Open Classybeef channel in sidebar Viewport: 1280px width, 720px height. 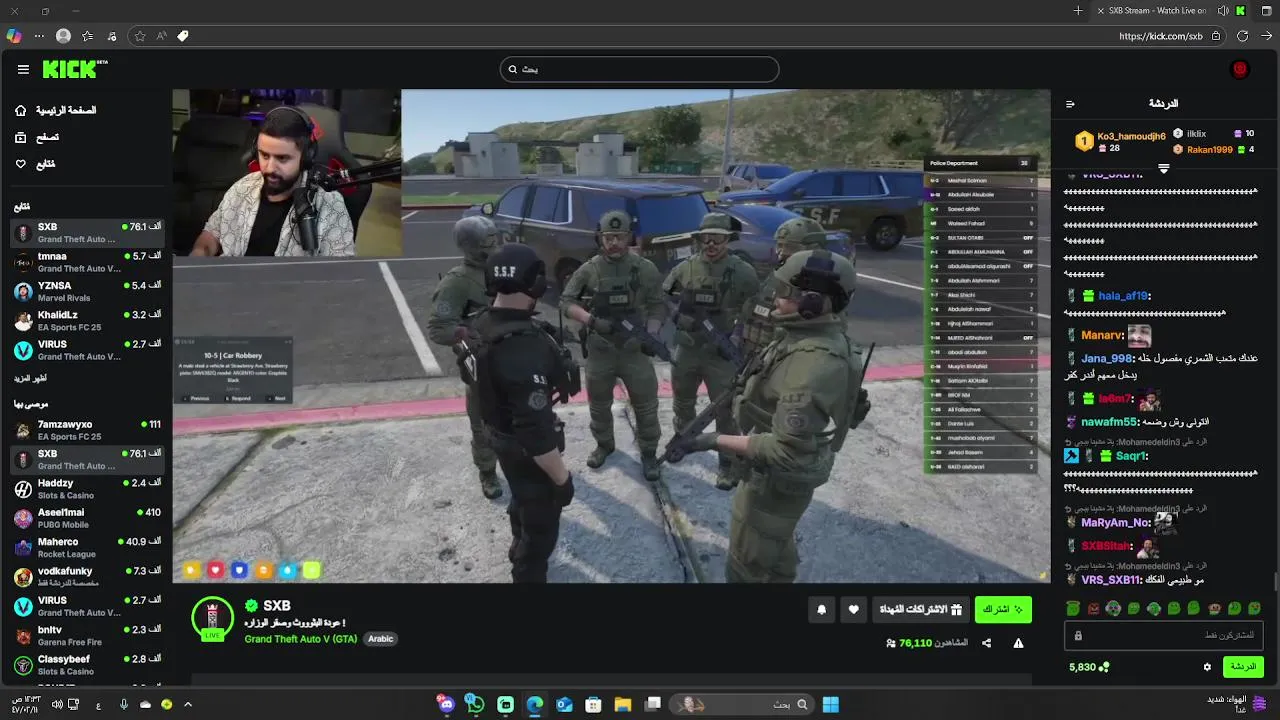pos(87,665)
